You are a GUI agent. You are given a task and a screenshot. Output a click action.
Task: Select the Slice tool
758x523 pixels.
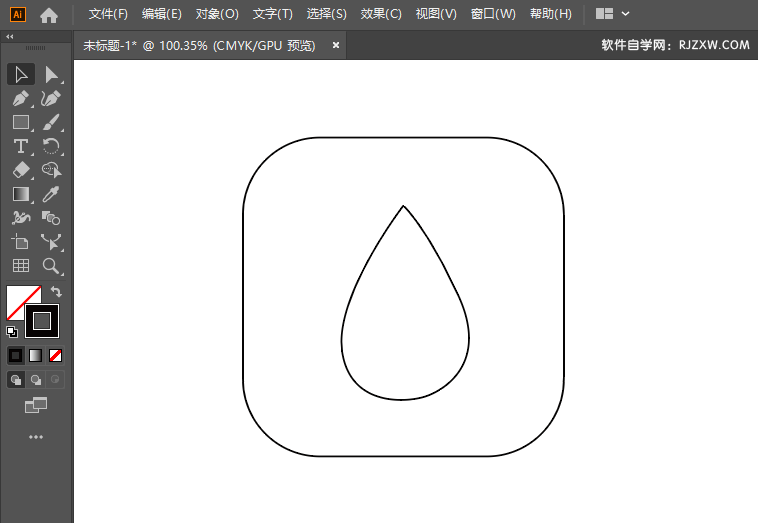(51, 242)
